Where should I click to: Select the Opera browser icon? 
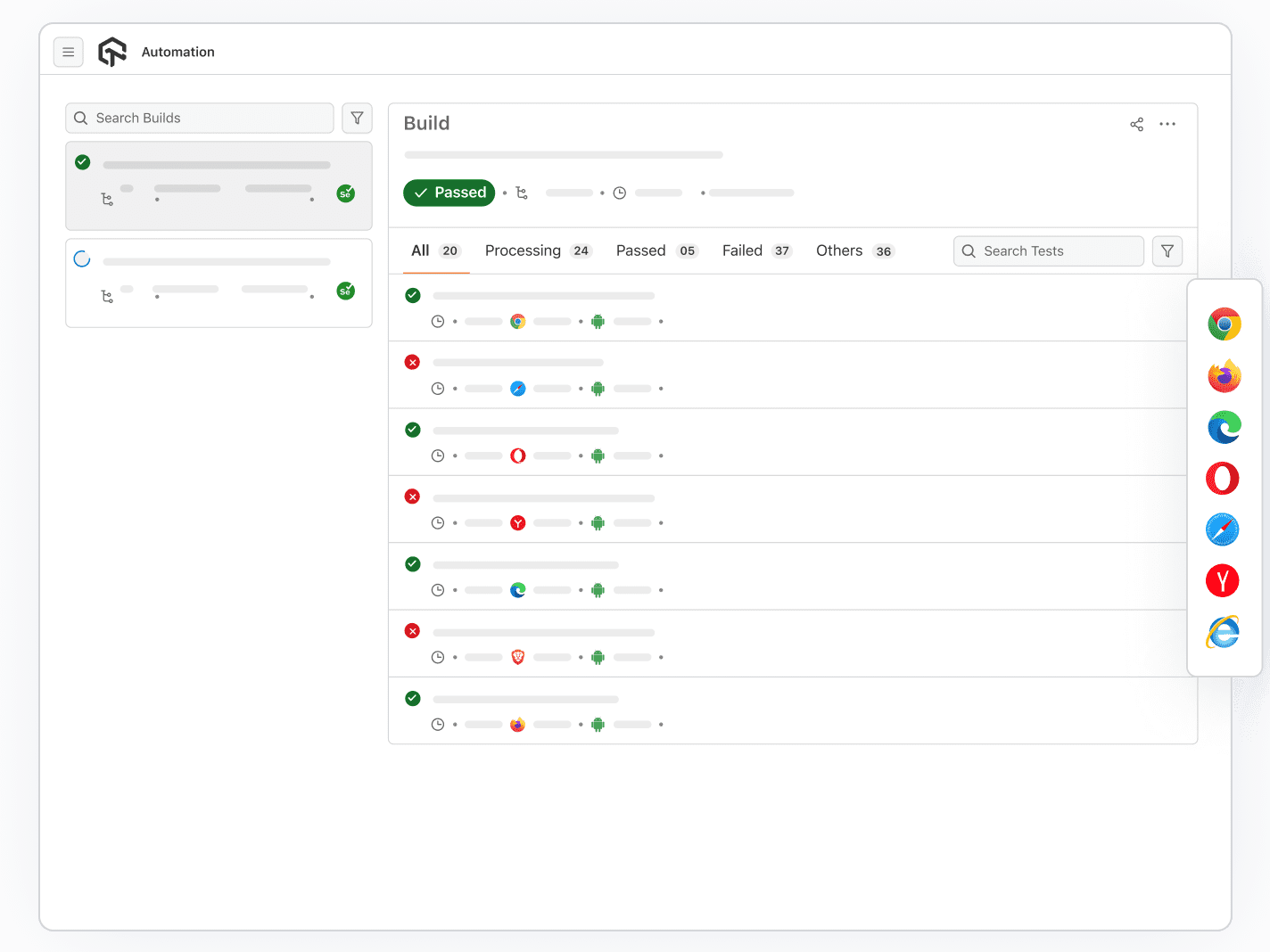point(1222,478)
